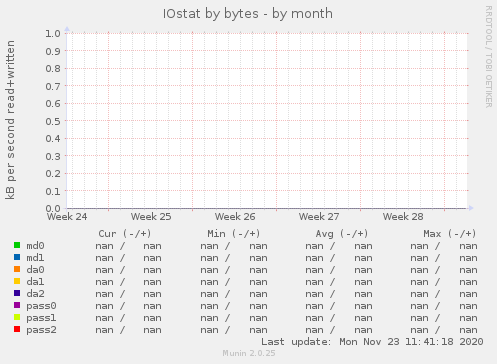Click the purple pass0 color swatch

click(17, 305)
